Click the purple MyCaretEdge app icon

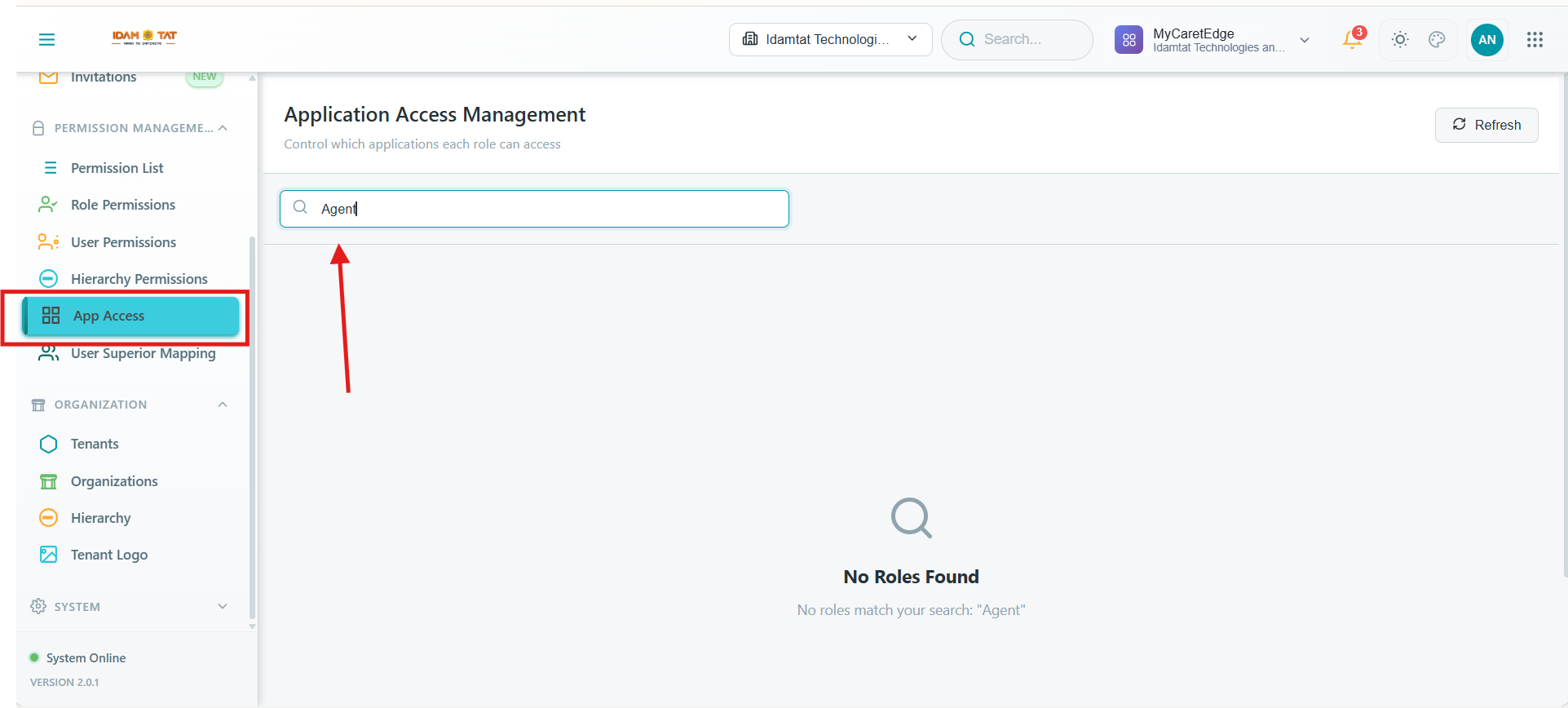[x=1129, y=39]
